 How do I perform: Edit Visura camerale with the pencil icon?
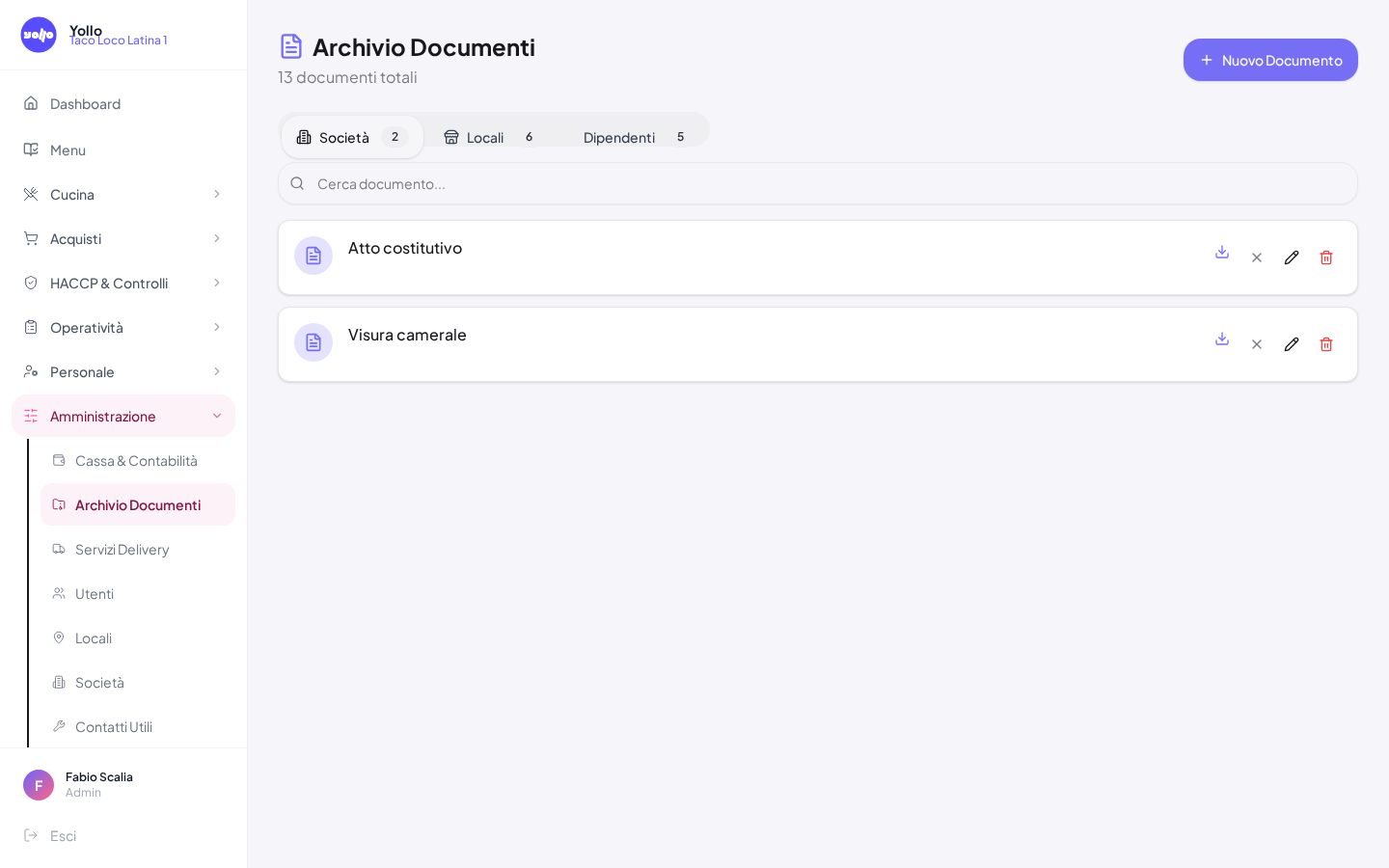pos(1292,344)
